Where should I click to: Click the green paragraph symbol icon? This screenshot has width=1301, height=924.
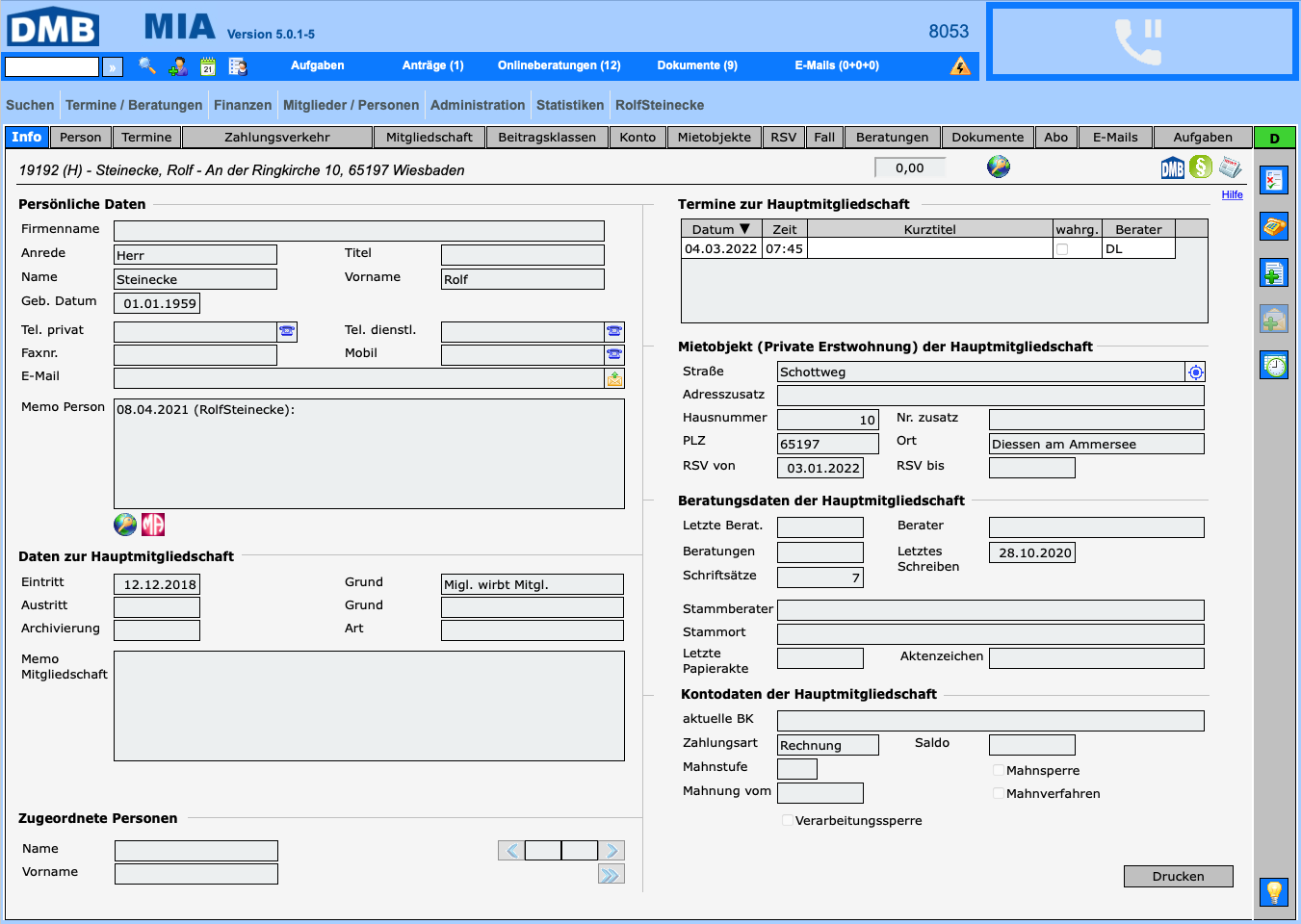click(1201, 167)
